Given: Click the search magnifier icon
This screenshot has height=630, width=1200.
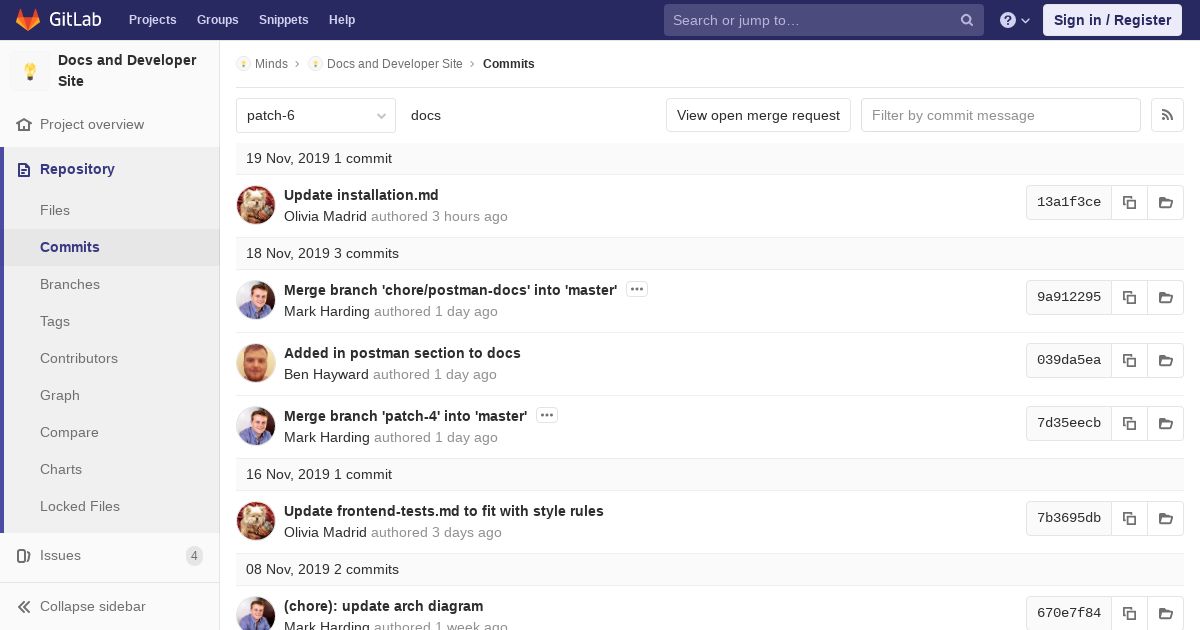Looking at the screenshot, I should tap(966, 20).
